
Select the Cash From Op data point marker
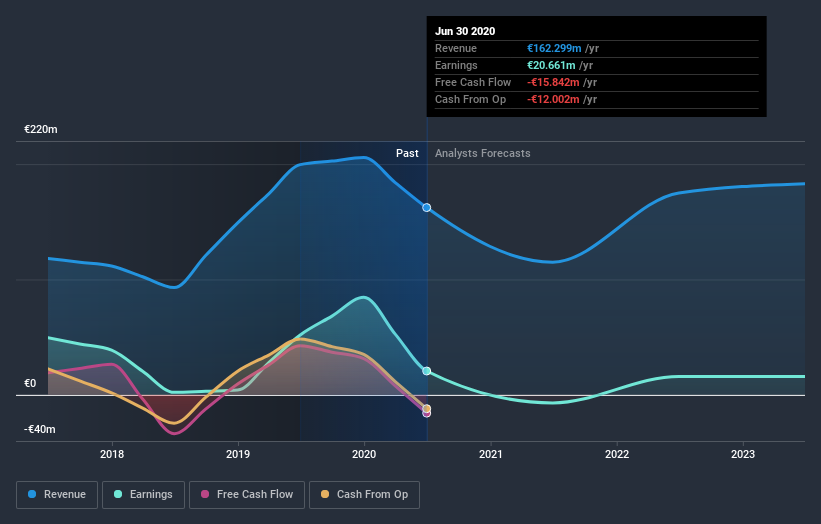(x=427, y=409)
